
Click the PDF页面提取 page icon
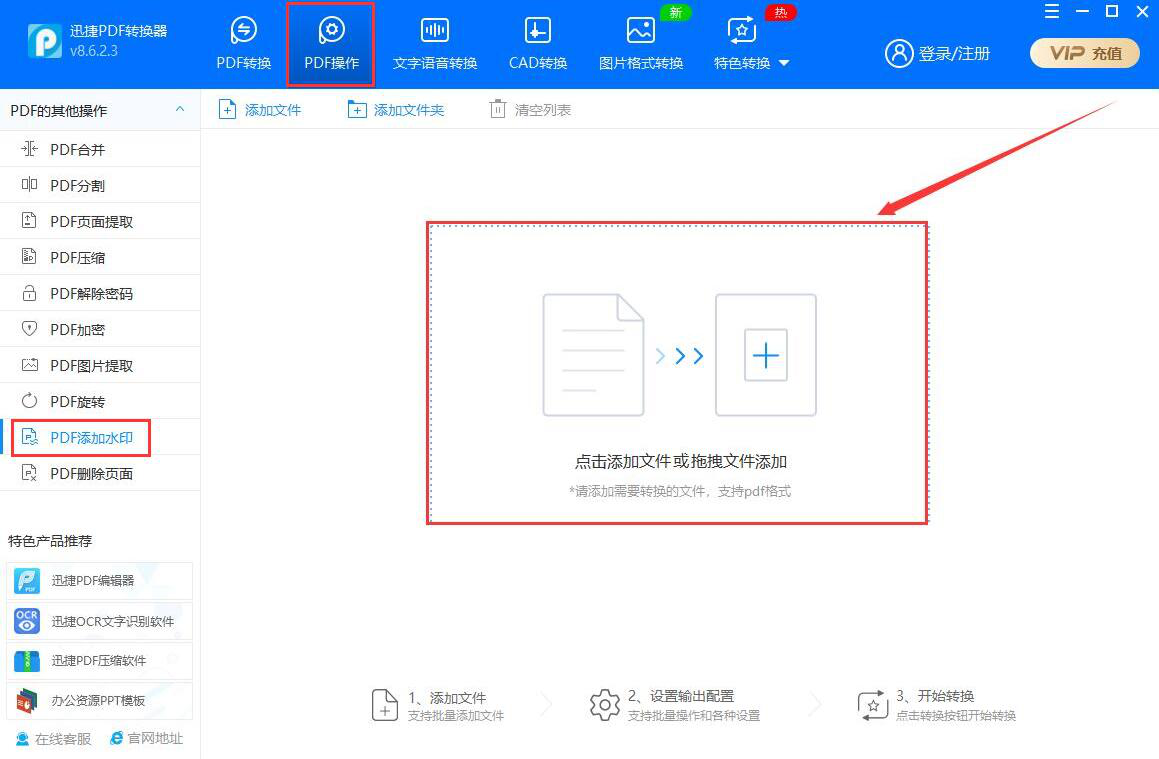(x=30, y=220)
